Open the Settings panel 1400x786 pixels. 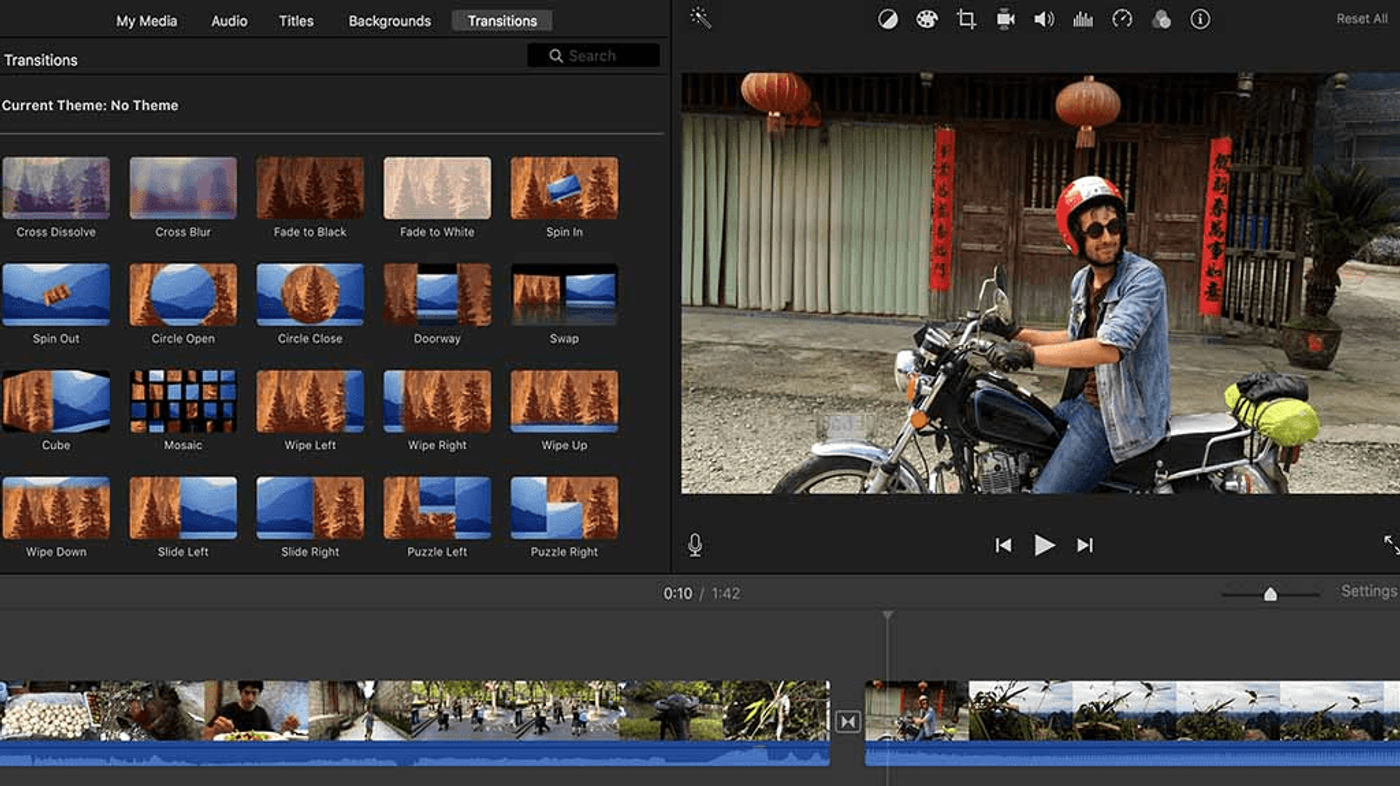(1369, 590)
